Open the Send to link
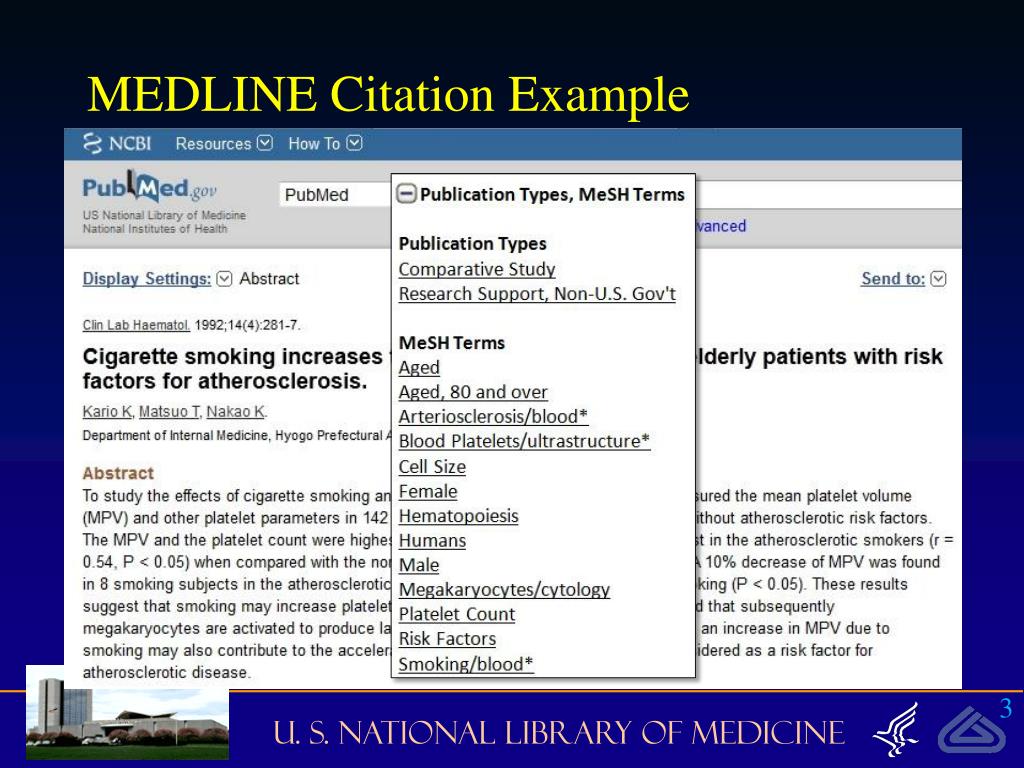Viewport: 1024px width, 768px height. coord(893,279)
